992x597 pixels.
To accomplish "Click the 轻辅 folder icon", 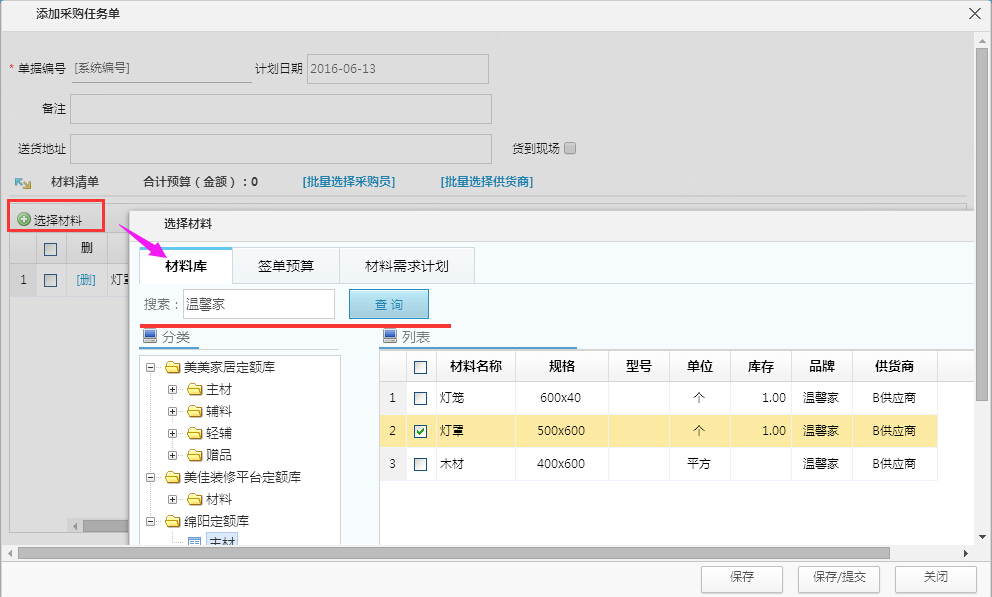I will point(192,432).
